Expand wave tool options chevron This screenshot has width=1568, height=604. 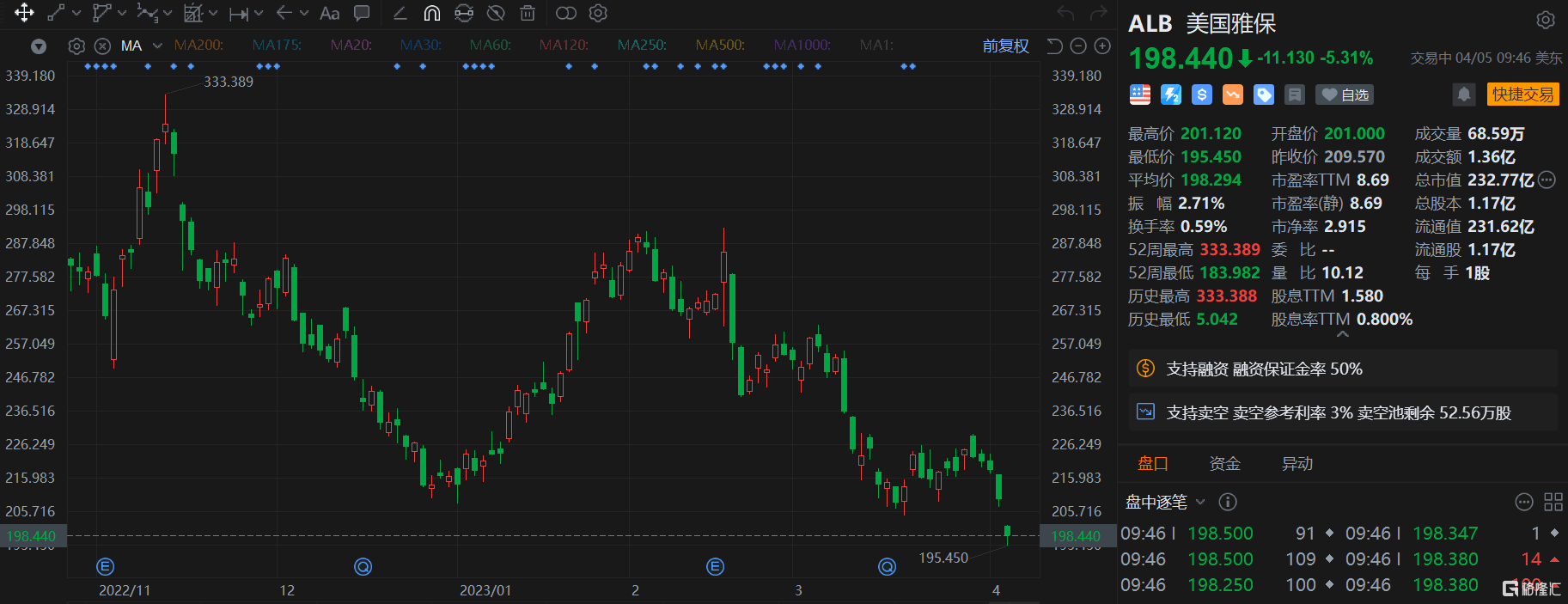[x=168, y=14]
